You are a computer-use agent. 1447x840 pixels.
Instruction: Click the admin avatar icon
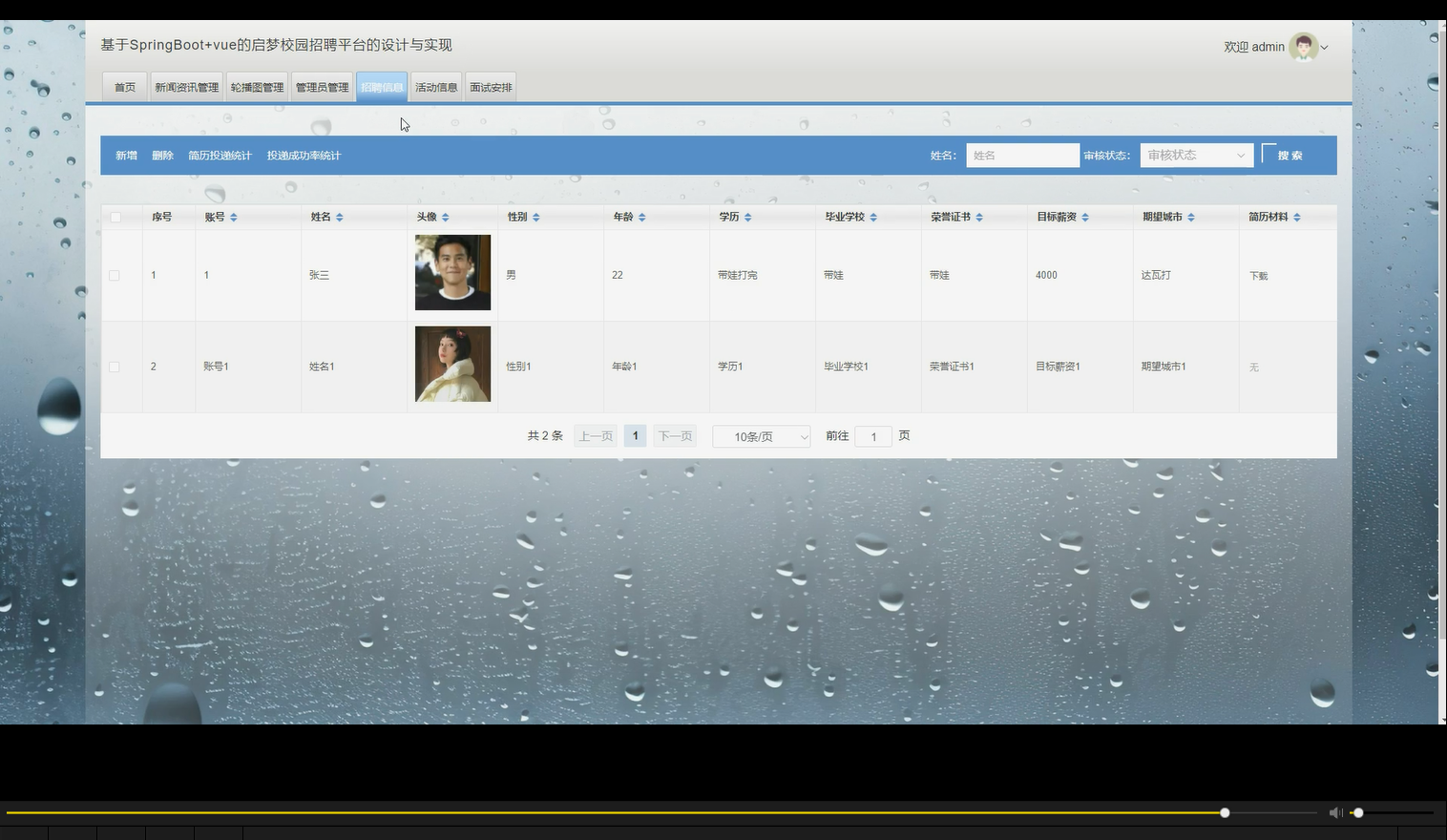click(1303, 47)
